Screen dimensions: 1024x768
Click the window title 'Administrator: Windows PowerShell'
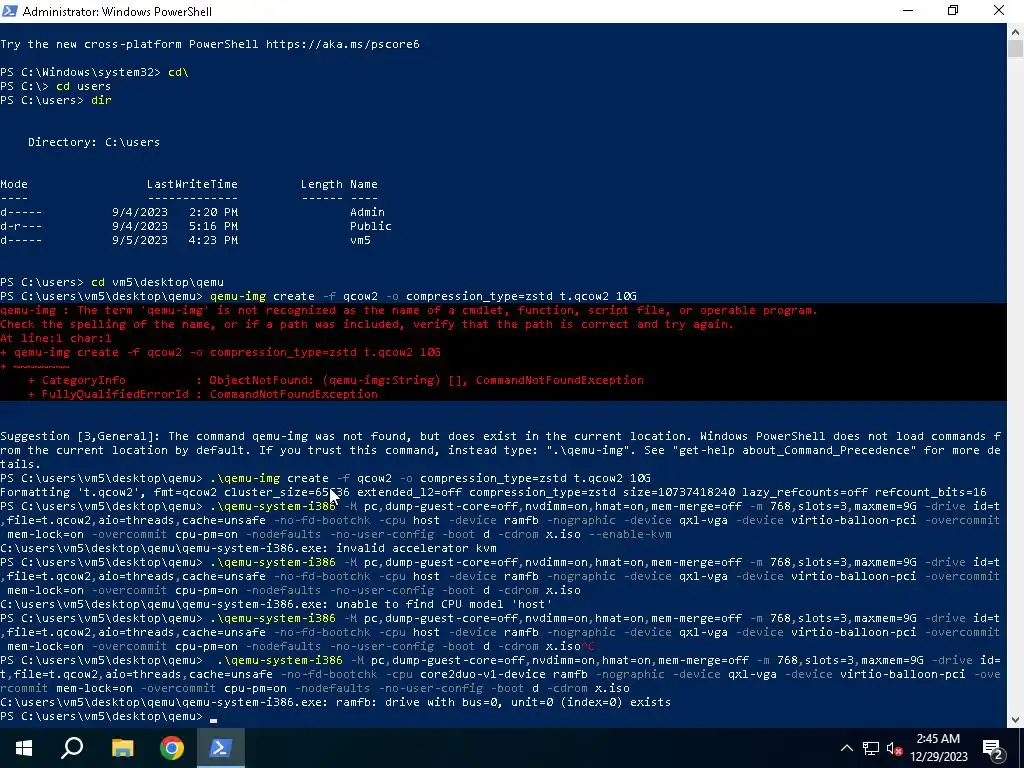coord(117,12)
